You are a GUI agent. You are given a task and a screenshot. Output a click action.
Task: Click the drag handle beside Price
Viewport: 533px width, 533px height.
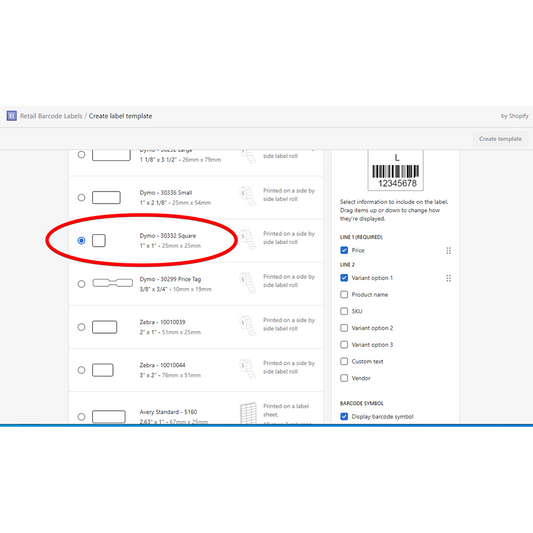coord(448,251)
